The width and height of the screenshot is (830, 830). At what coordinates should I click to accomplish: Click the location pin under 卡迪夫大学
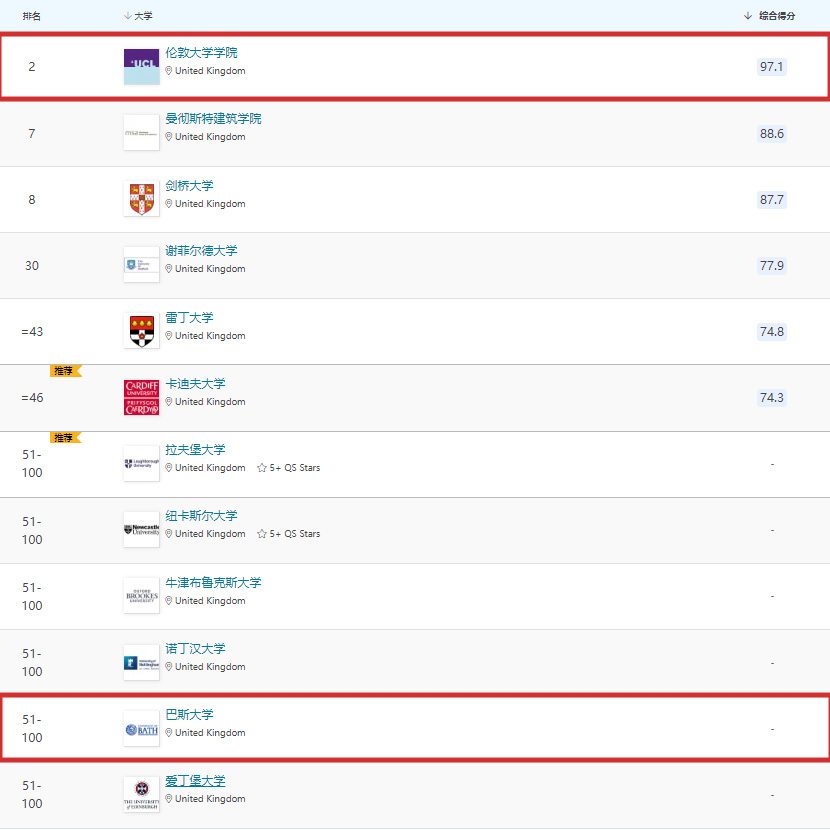169,402
